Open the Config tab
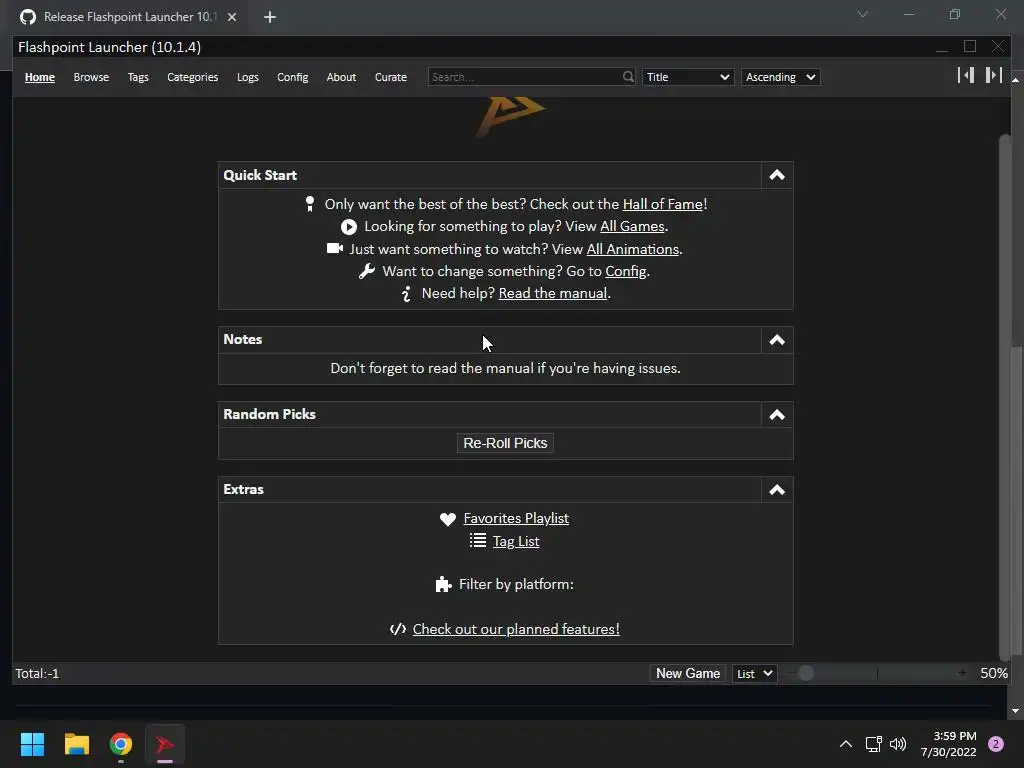Image resolution: width=1024 pixels, height=768 pixels. (293, 77)
